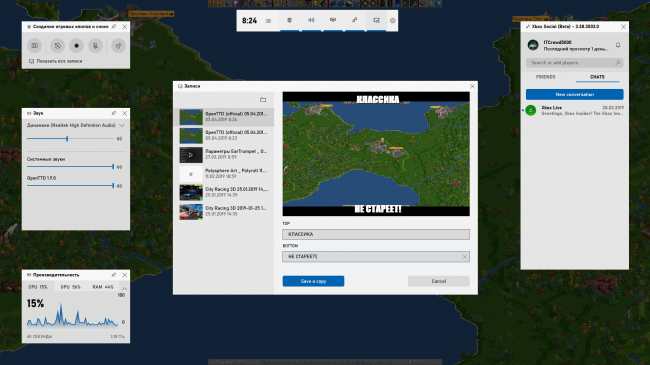Viewport: 650px width, 365px height.
Task: Toggle microphone in the capture widget
Action: coord(95,46)
